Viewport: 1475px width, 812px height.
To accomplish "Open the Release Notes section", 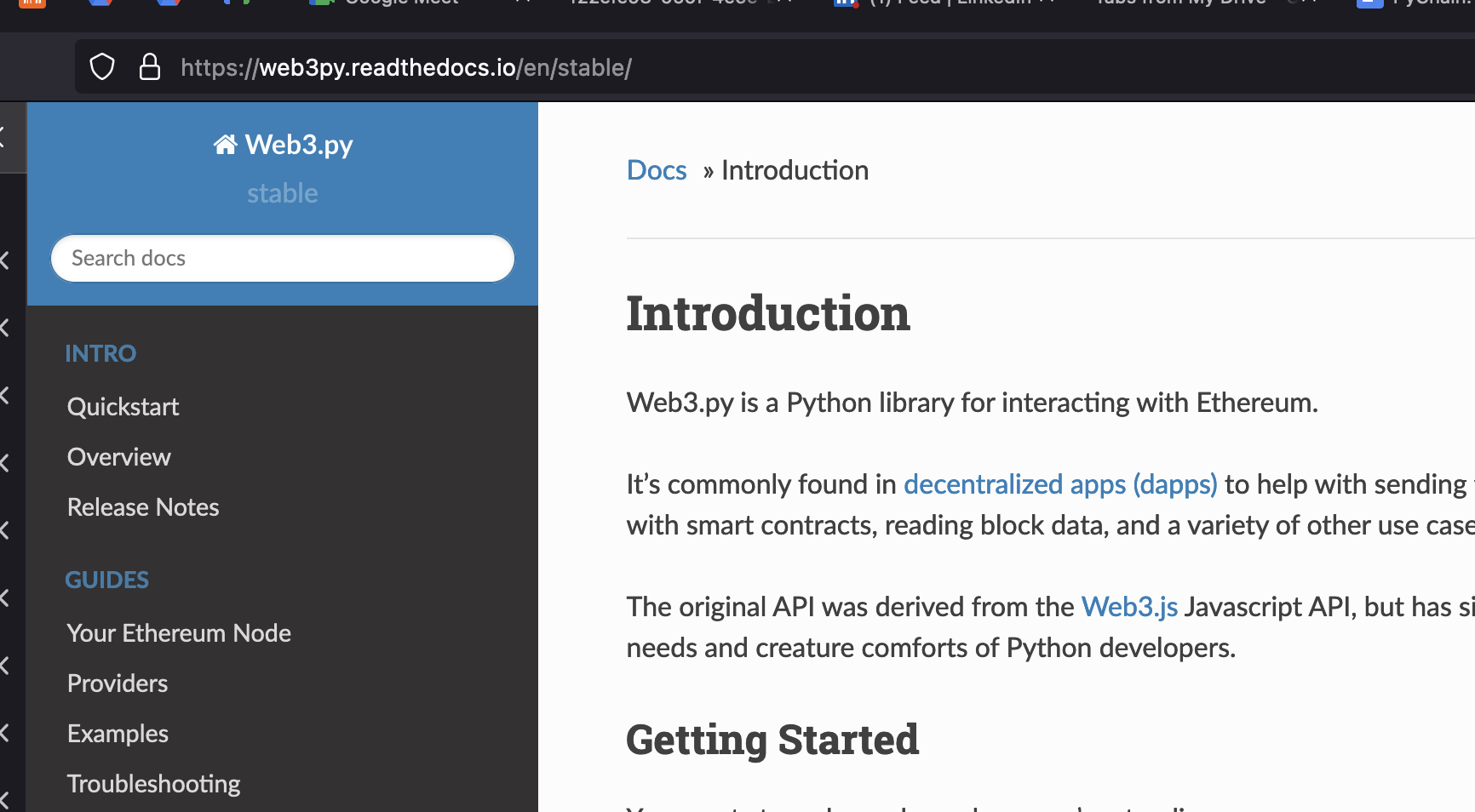I will coord(143,506).
